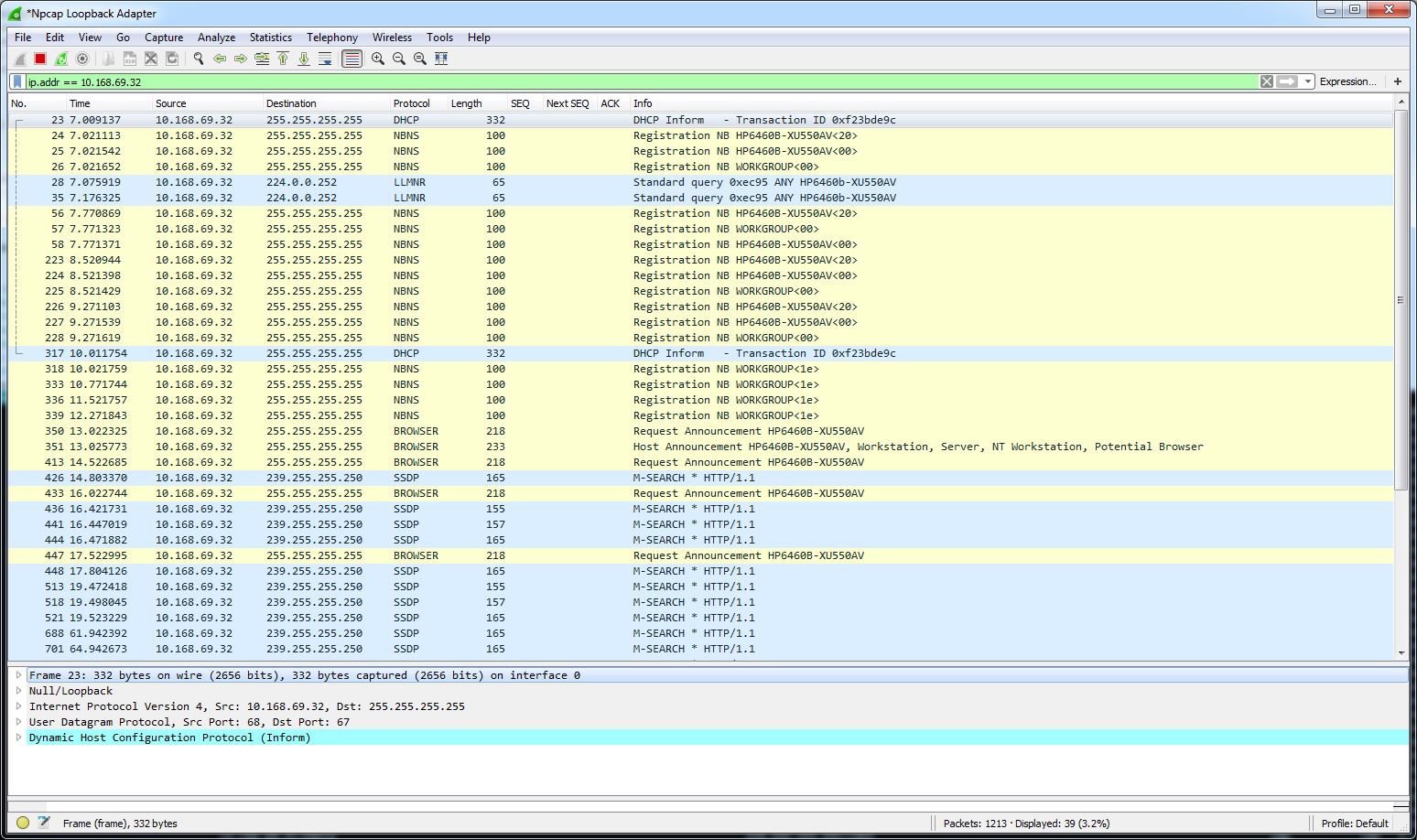Go forward in packet history arrow
The image size is (1417, 840).
(241, 59)
